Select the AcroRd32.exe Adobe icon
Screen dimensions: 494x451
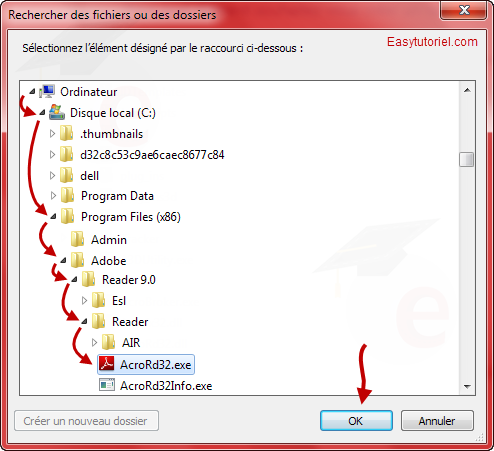[x=107, y=364]
